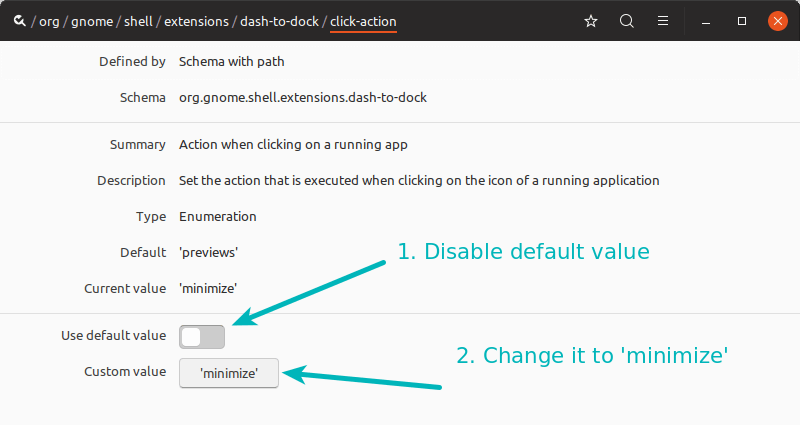Toggle the Use default value switch
This screenshot has height=425, width=800.
(202, 337)
